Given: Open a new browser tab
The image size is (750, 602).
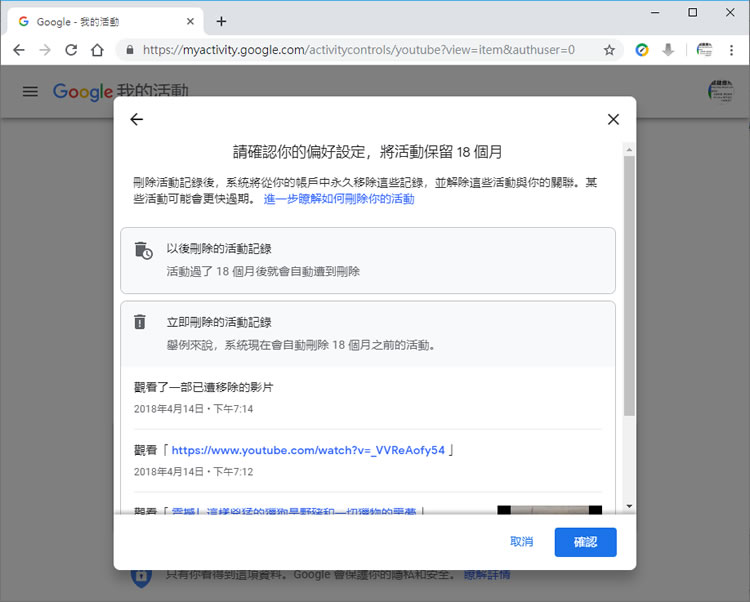Looking at the screenshot, I should [221, 21].
